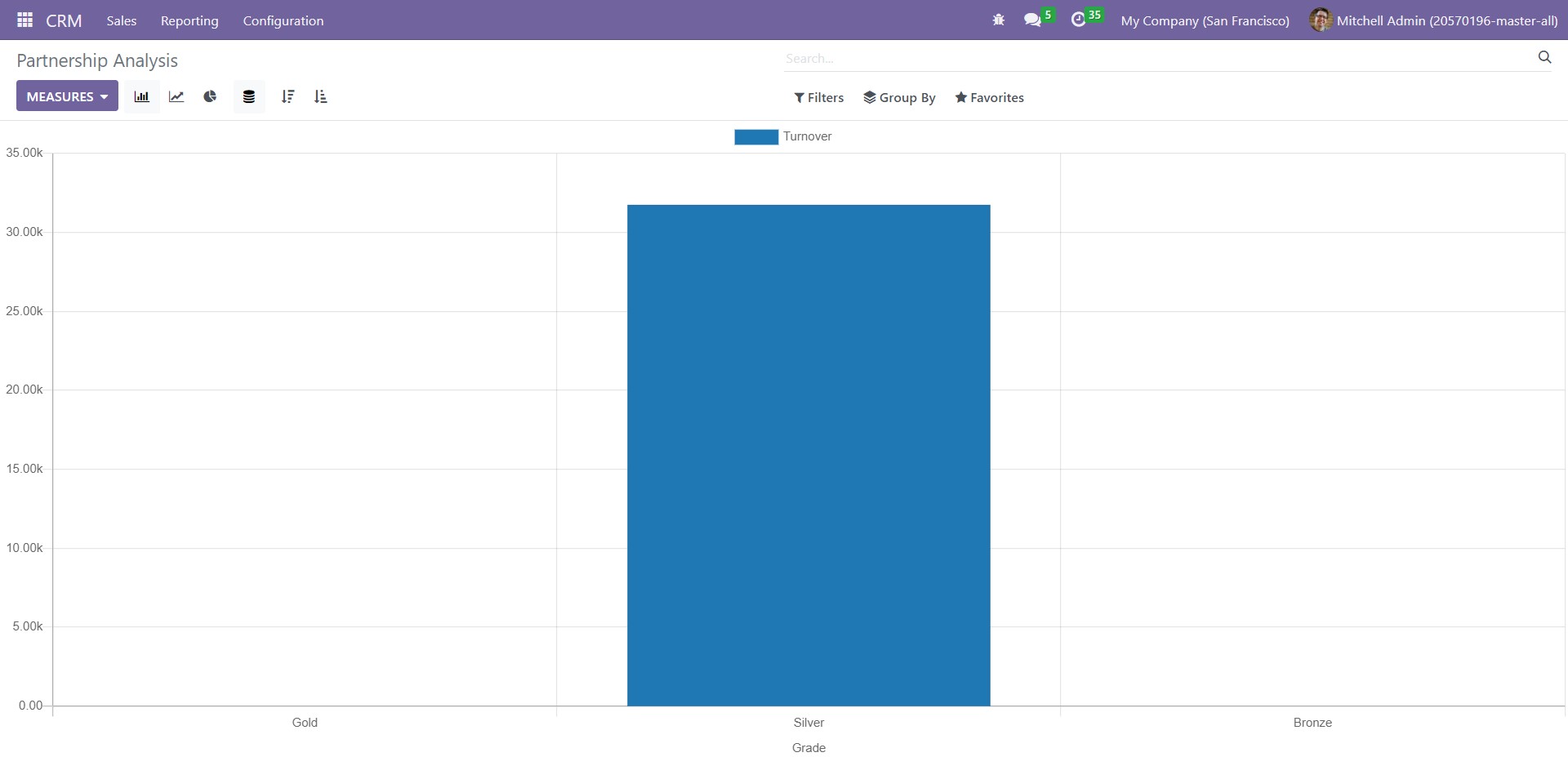This screenshot has width=1568, height=757.
Task: Open the debug bug icon menu
Action: (x=998, y=20)
